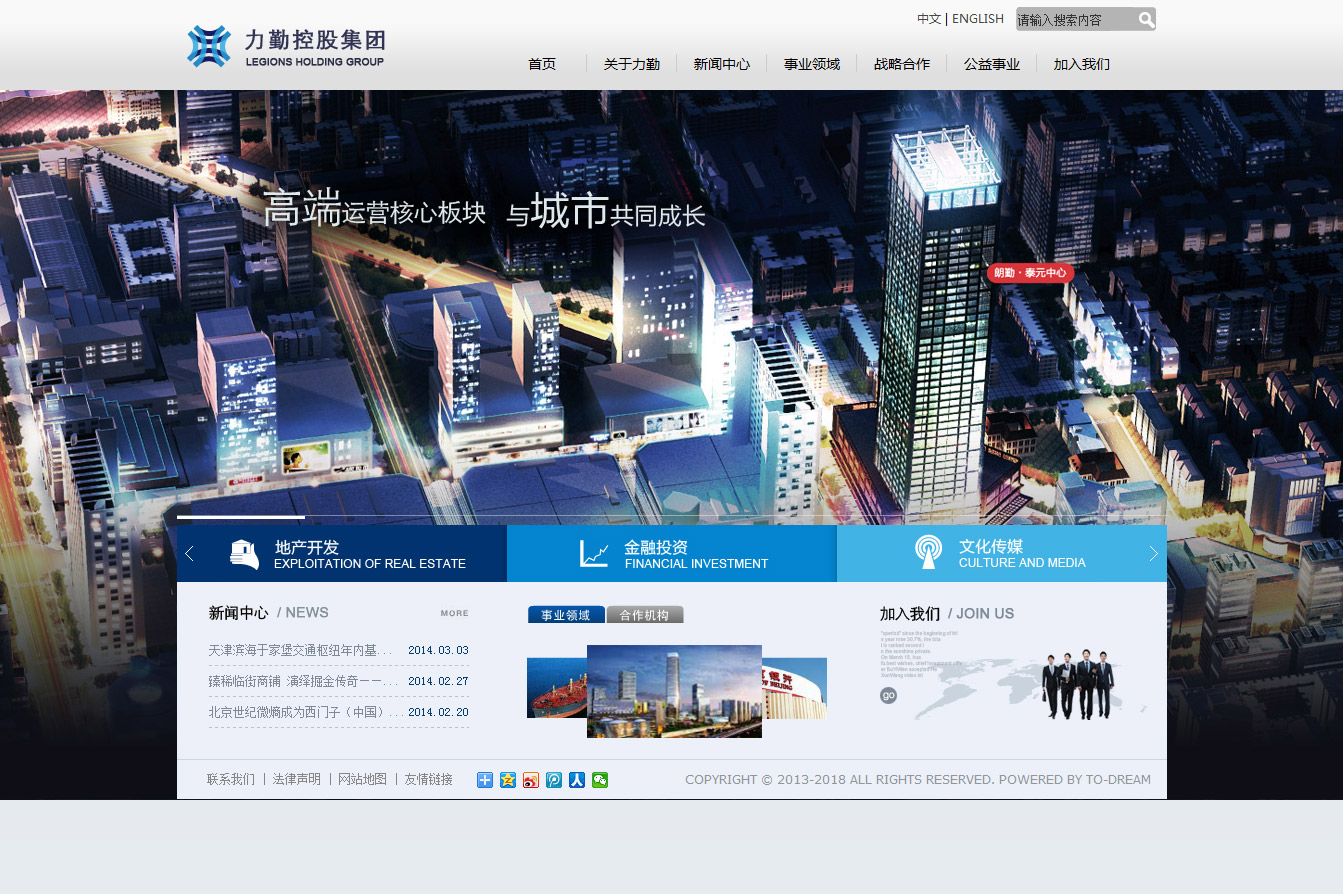Switch language to ENGLISH
This screenshot has height=894, width=1343.
coord(977,19)
